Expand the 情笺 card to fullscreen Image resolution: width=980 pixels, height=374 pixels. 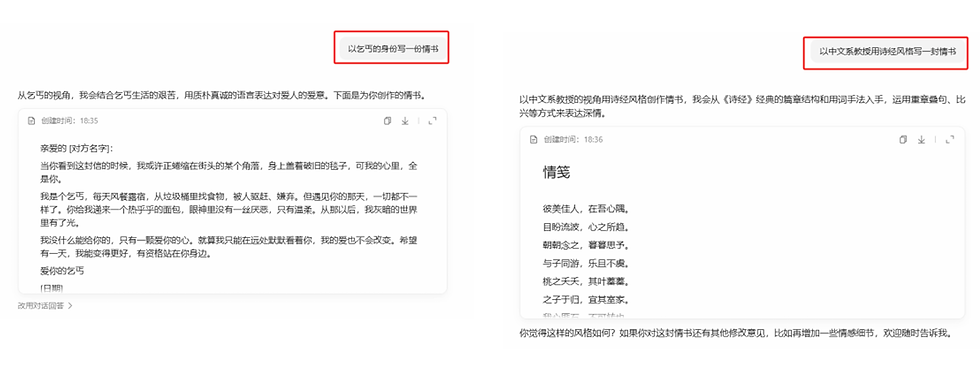point(950,139)
